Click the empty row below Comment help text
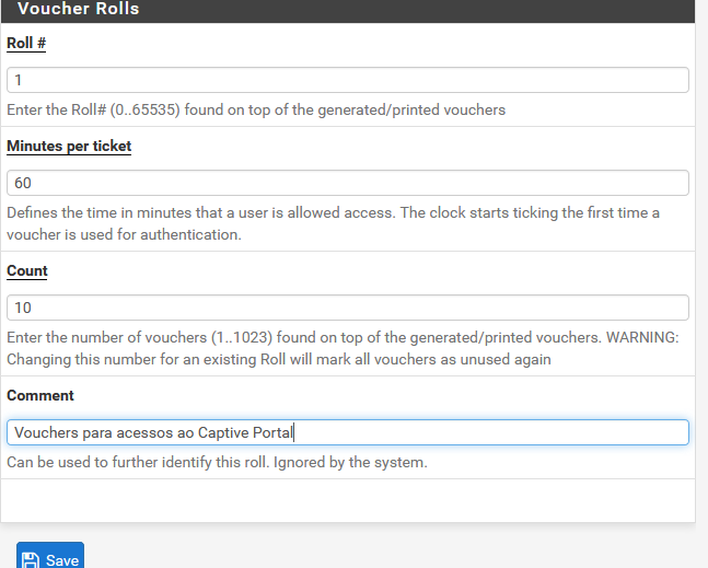 [x=348, y=500]
